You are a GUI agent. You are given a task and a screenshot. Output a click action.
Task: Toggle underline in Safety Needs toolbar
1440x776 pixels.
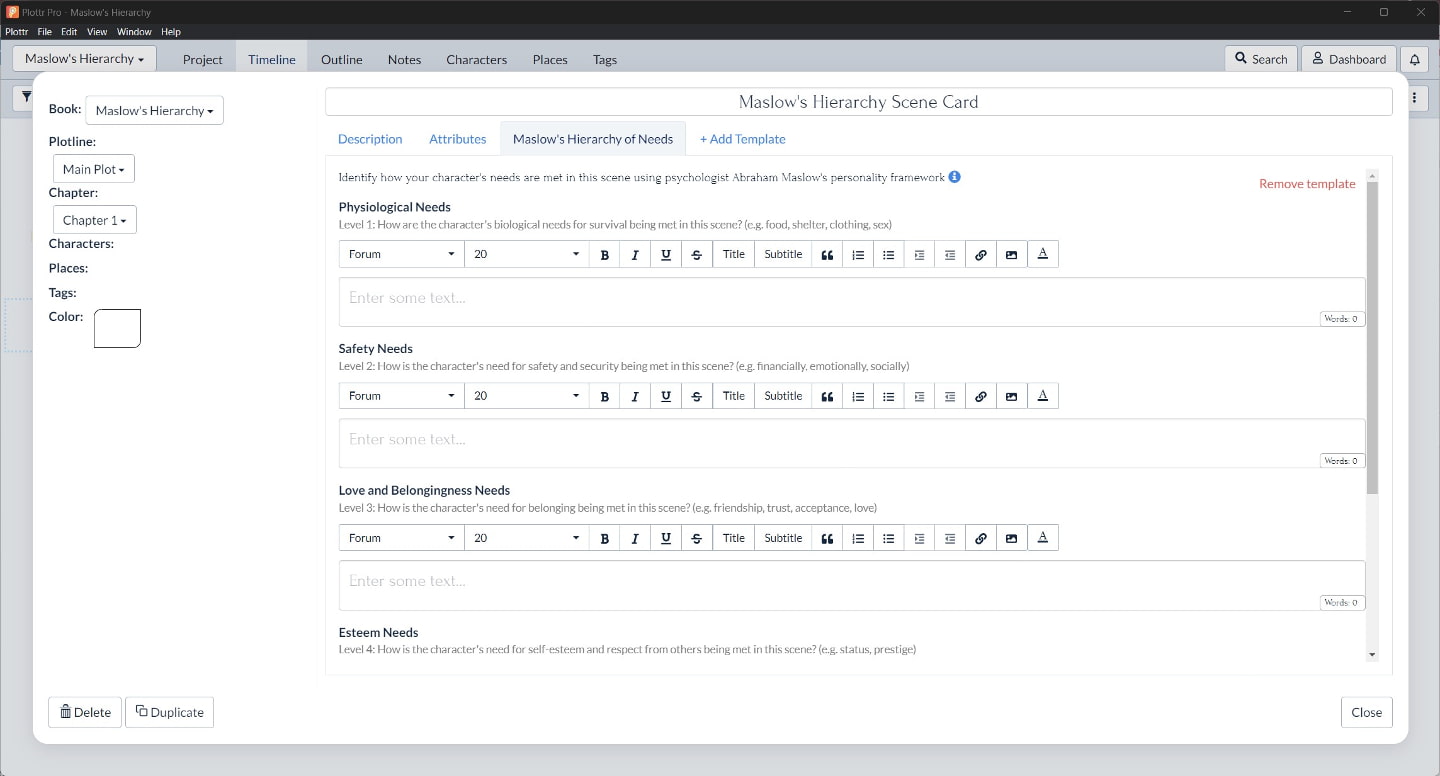[x=666, y=396]
